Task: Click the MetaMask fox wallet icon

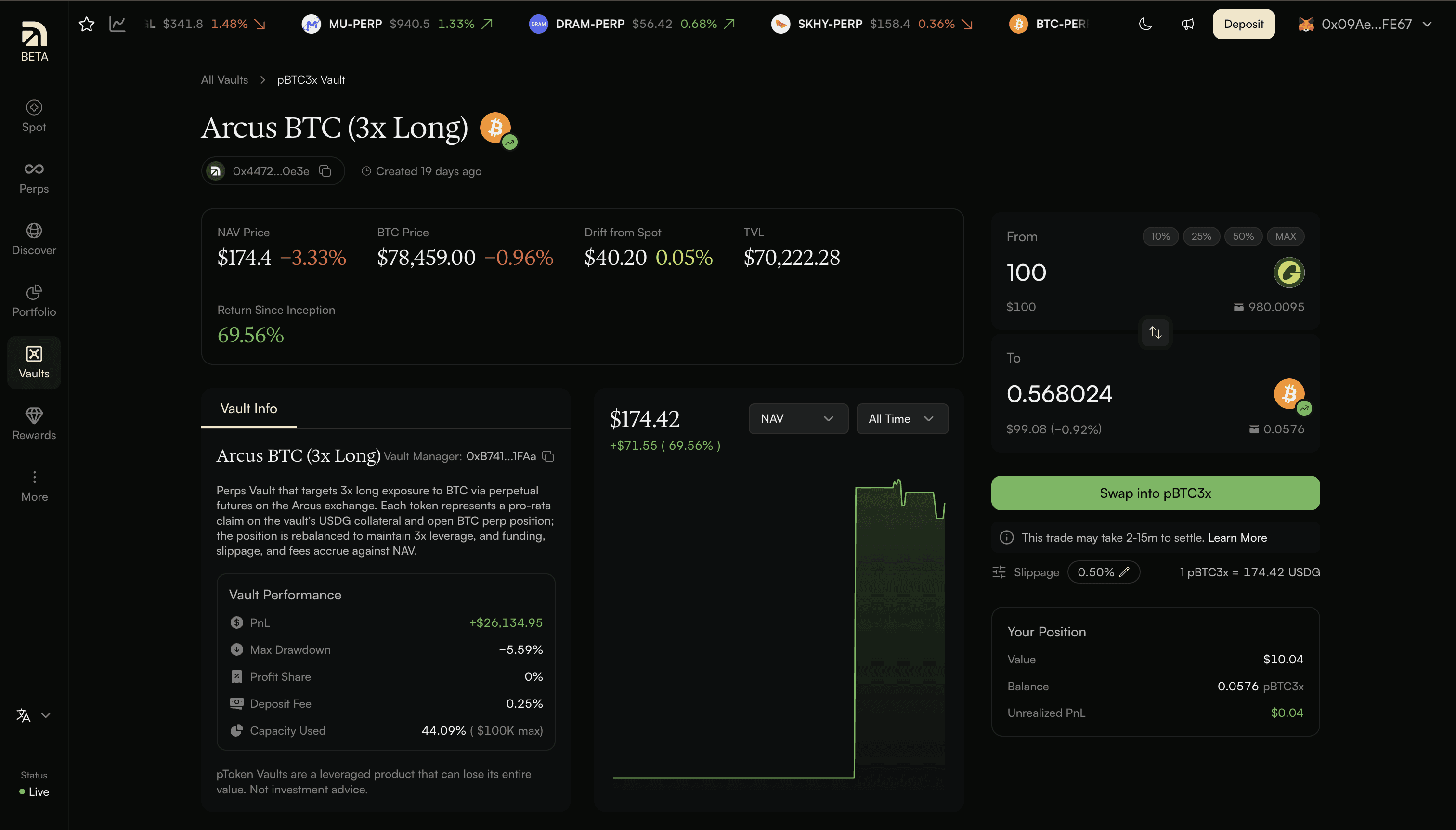Action: coord(1305,24)
